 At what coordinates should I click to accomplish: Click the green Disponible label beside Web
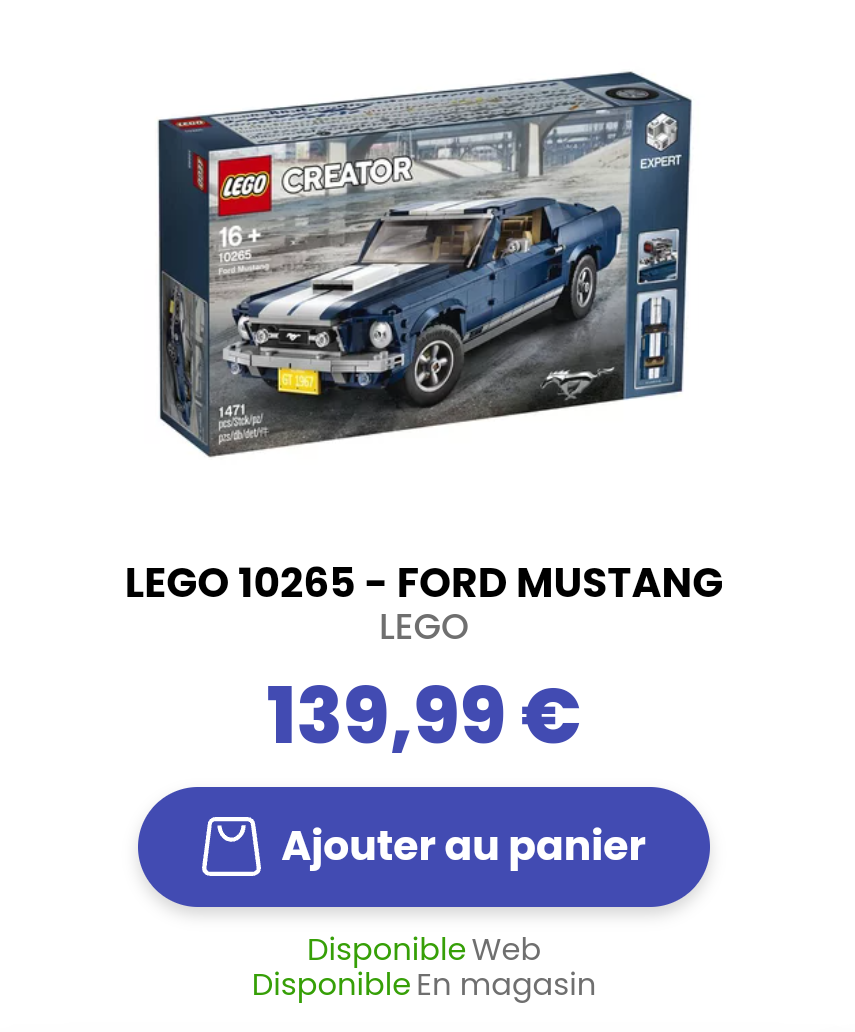coord(386,950)
